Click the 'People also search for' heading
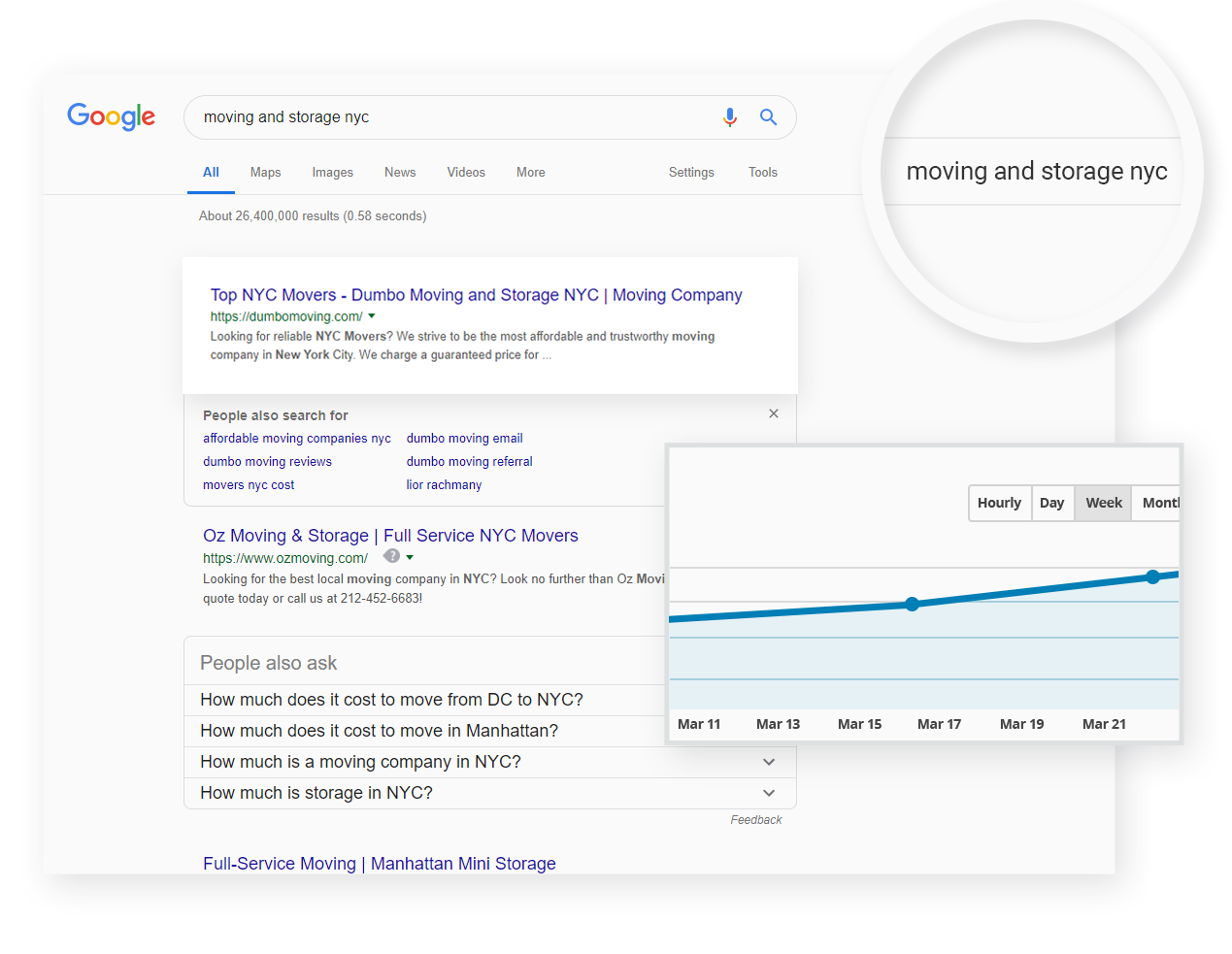 point(275,415)
